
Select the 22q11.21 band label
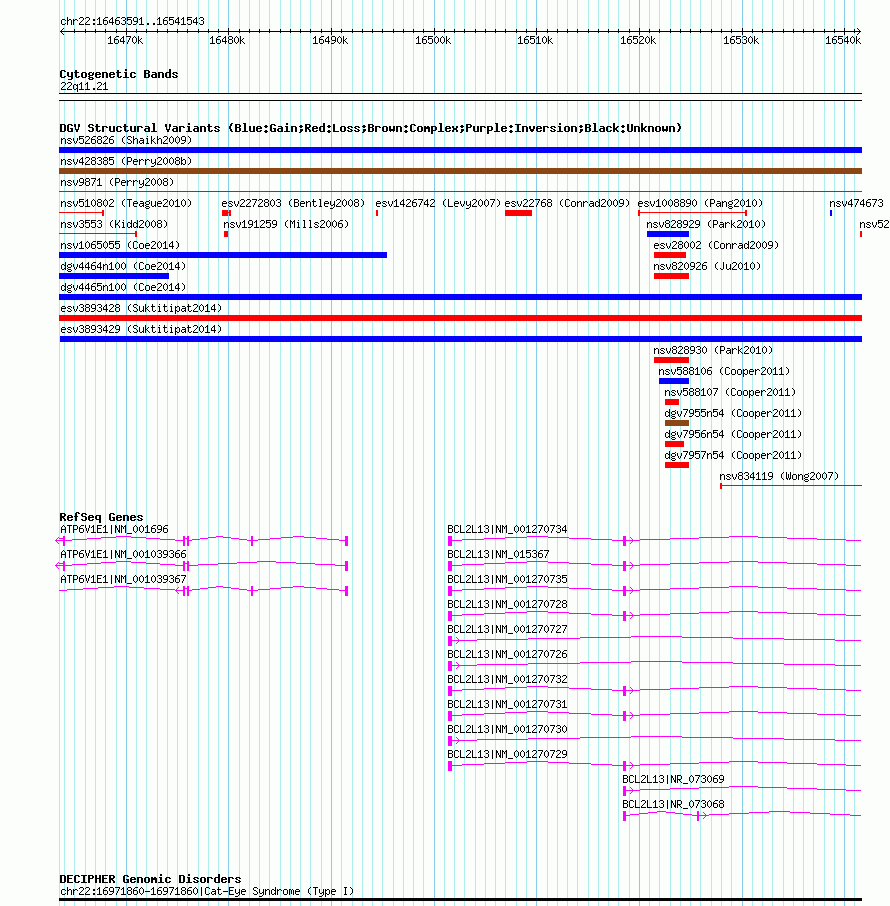(84, 86)
